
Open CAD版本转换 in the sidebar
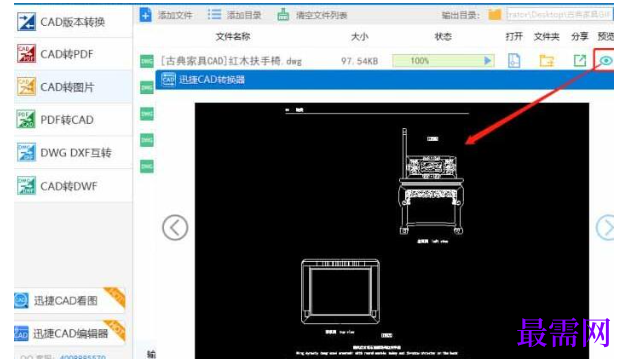(73, 22)
